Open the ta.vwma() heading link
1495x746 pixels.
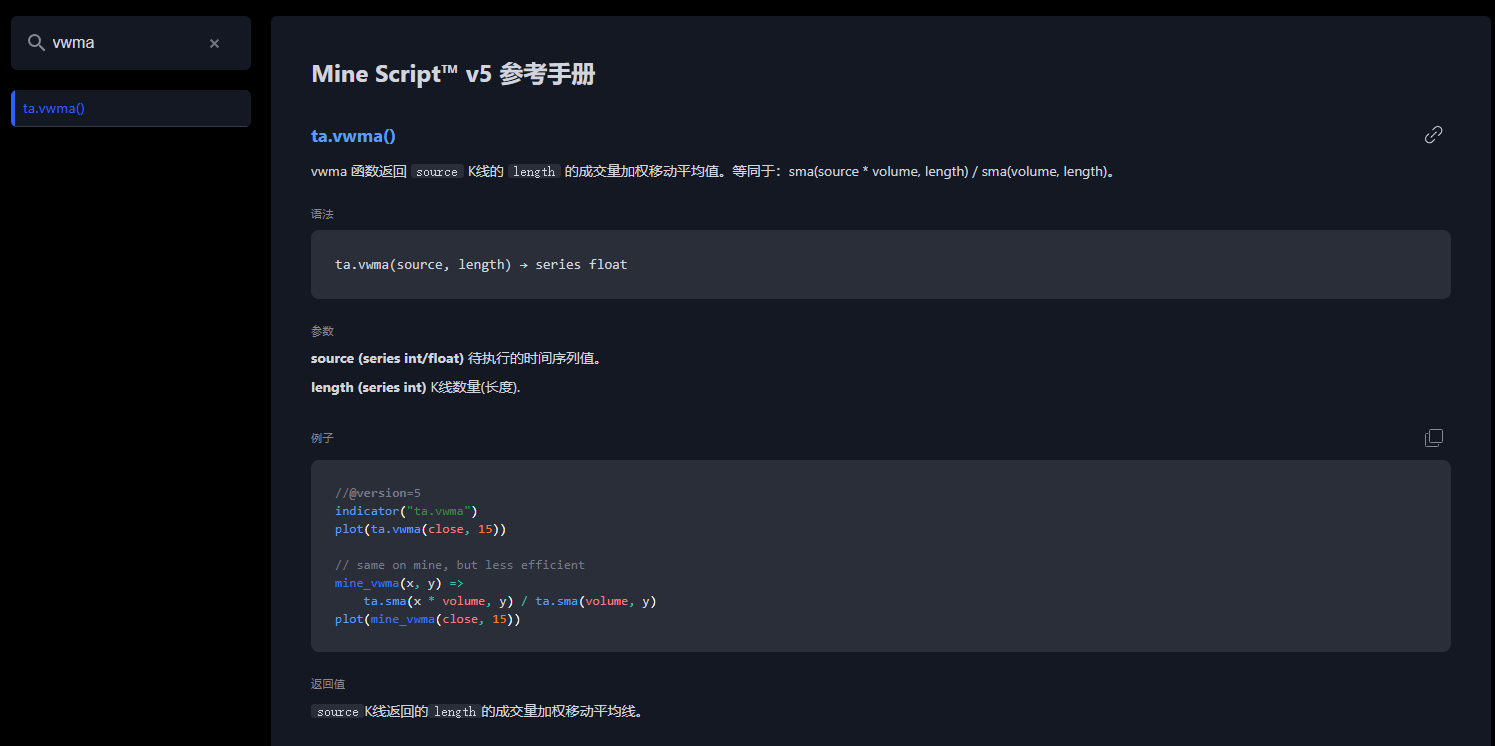coord(353,136)
